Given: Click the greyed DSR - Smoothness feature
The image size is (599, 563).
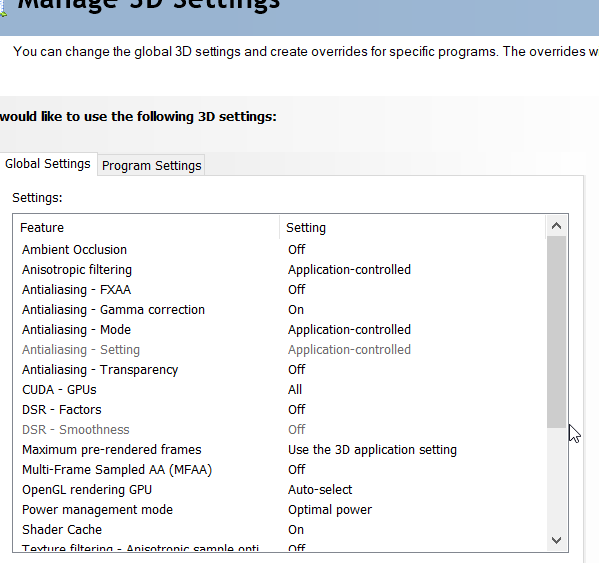Looking at the screenshot, I should point(76,430).
